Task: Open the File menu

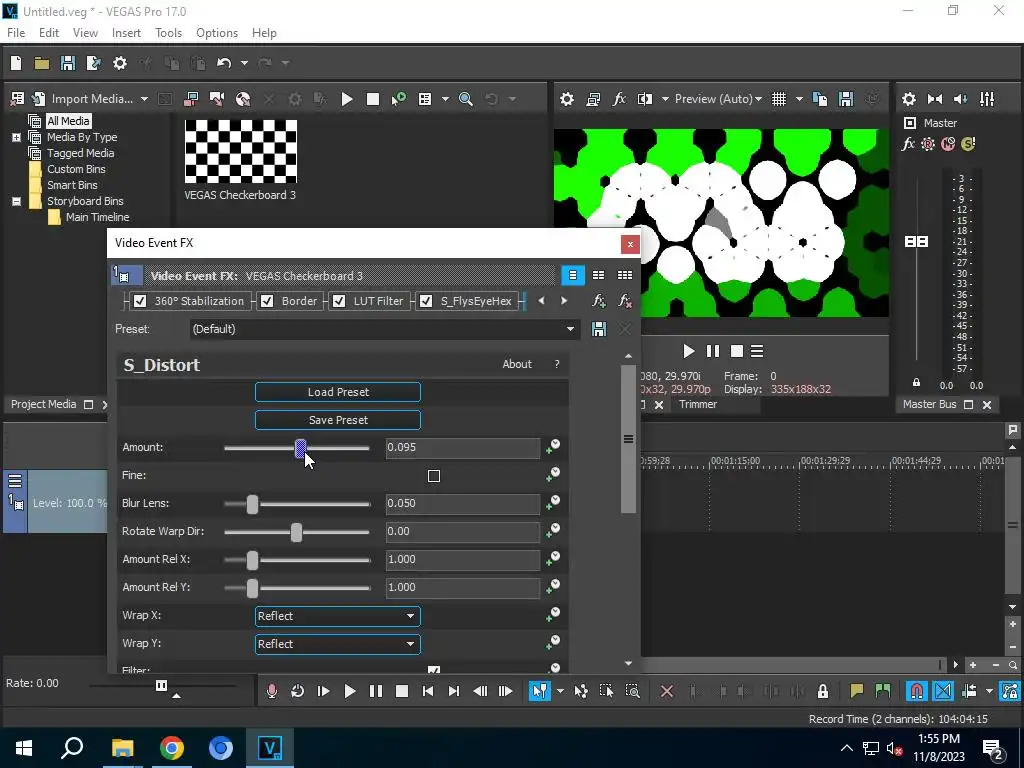Action: tap(16, 33)
